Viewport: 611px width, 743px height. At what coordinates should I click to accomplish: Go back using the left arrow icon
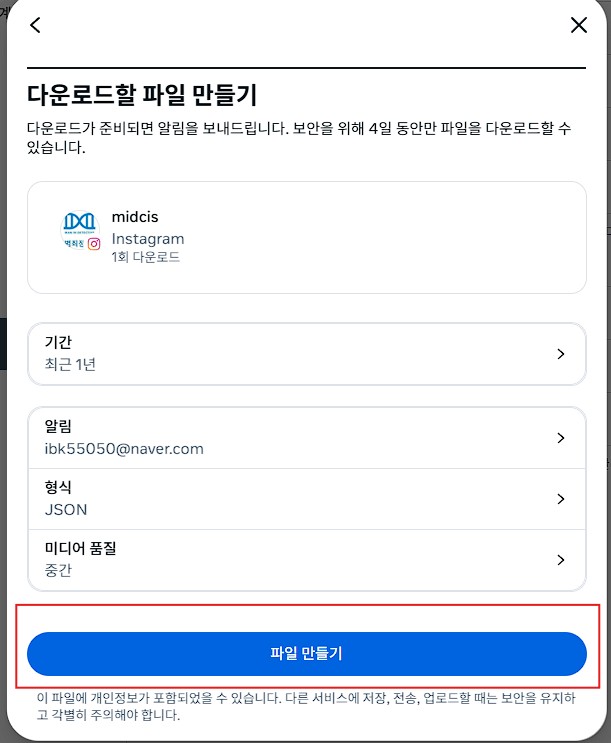click(36, 25)
